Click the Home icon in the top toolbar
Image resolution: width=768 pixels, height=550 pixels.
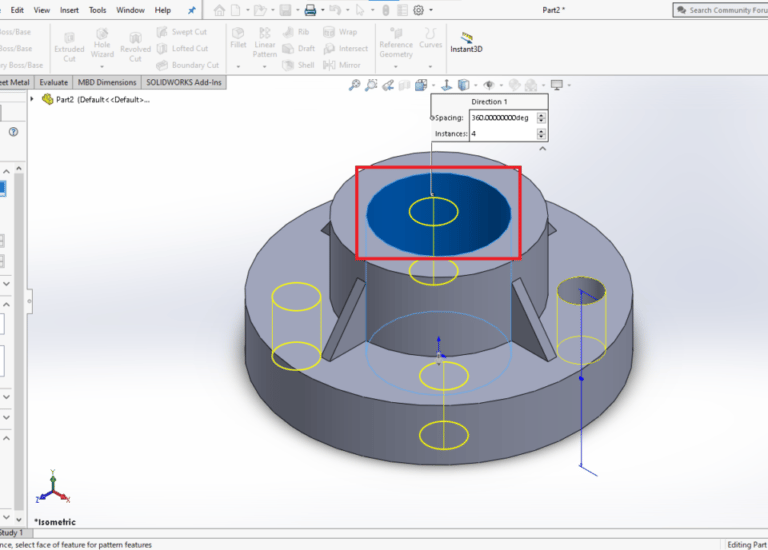[219, 10]
